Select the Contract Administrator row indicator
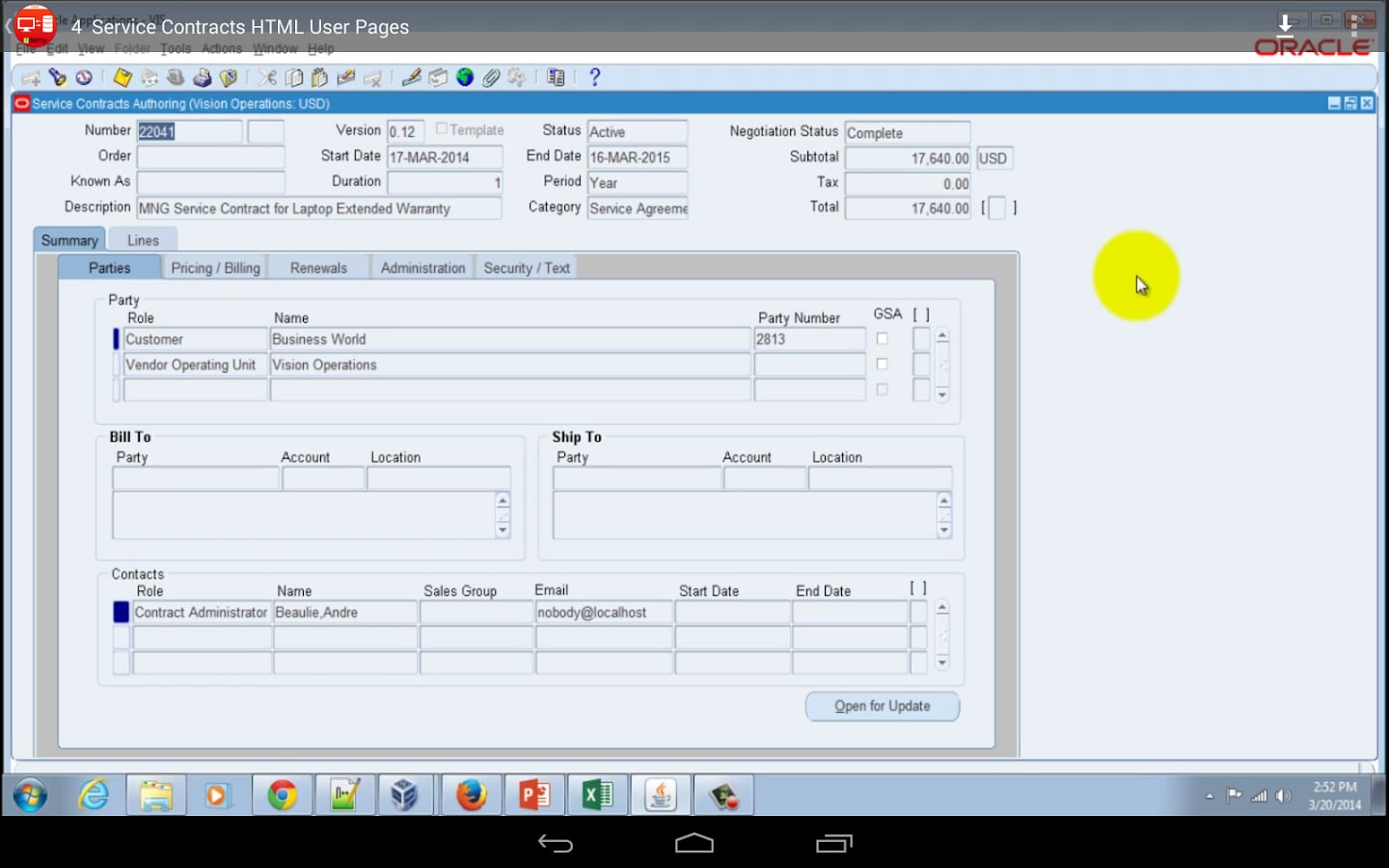Viewport: 1389px width, 868px height. point(121,612)
